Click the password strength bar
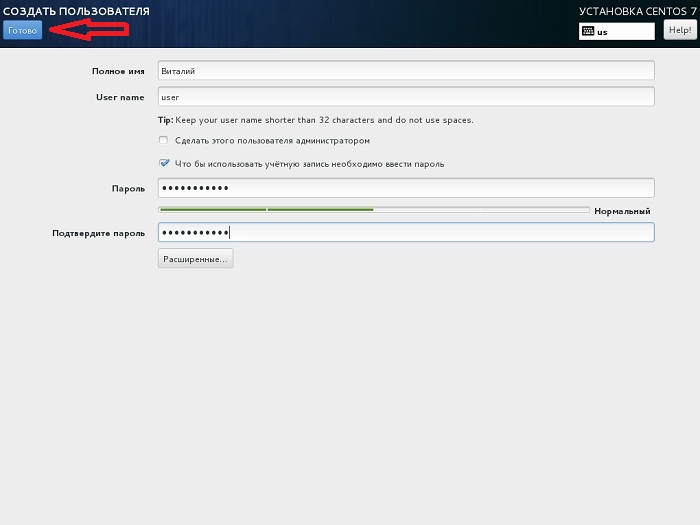Viewport: 700px width, 525px height. pos(374,209)
